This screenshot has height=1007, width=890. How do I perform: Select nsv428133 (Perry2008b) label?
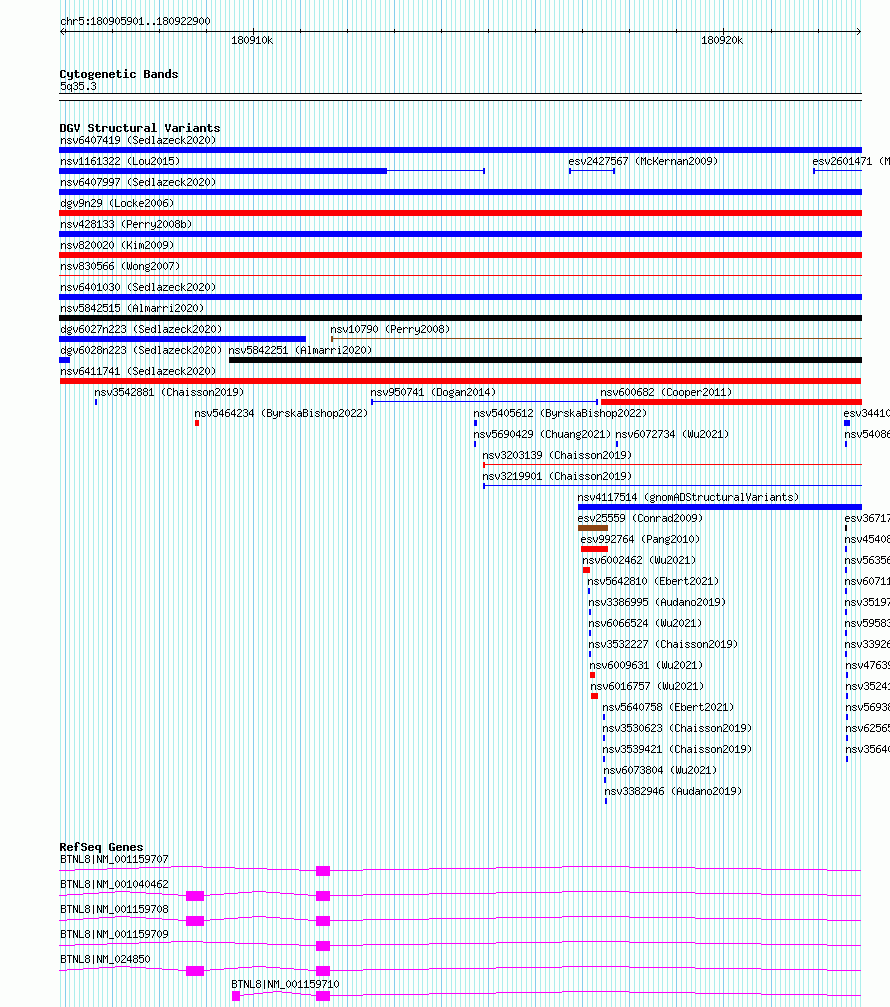[126, 224]
